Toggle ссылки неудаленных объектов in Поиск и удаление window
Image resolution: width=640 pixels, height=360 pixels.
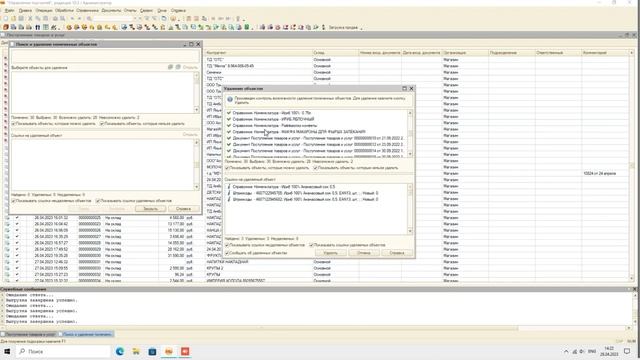point(13,201)
